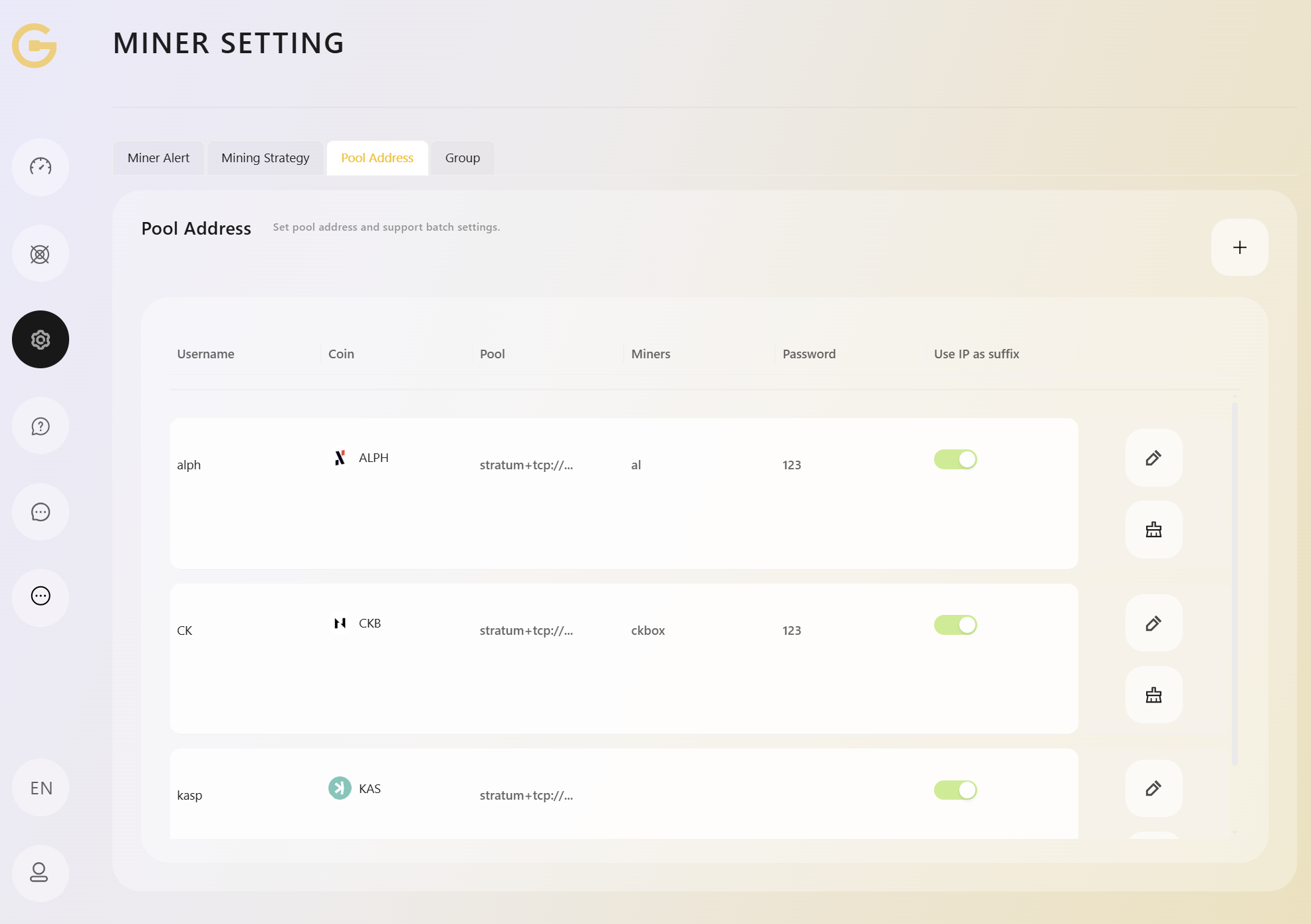Click the stratum pool address for CK

click(527, 630)
